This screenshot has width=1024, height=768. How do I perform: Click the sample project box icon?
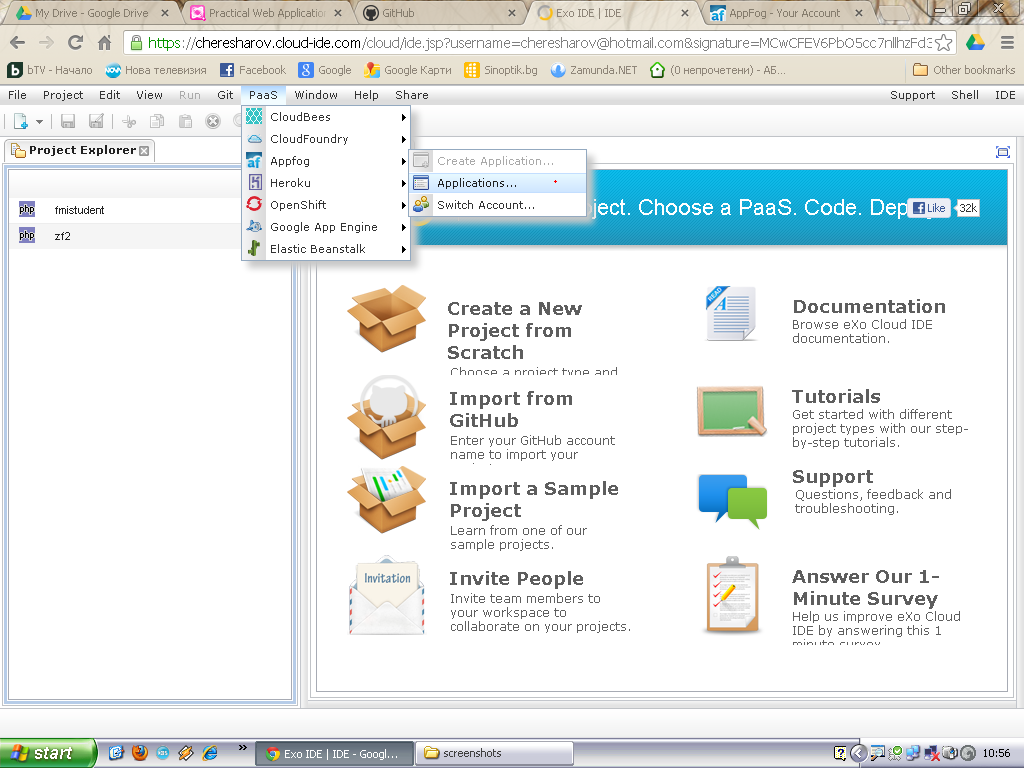point(387,500)
